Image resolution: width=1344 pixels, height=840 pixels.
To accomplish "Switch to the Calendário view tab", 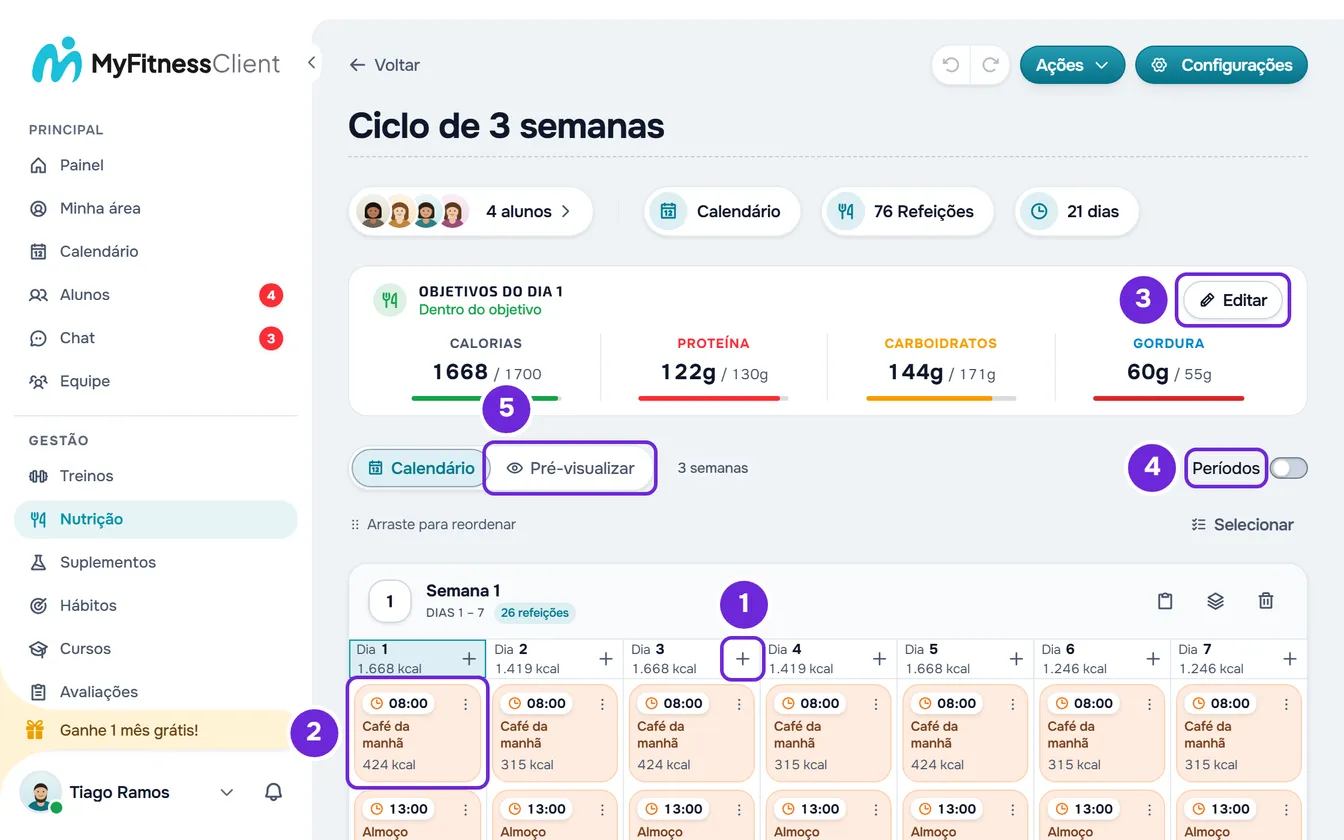I will click(419, 468).
